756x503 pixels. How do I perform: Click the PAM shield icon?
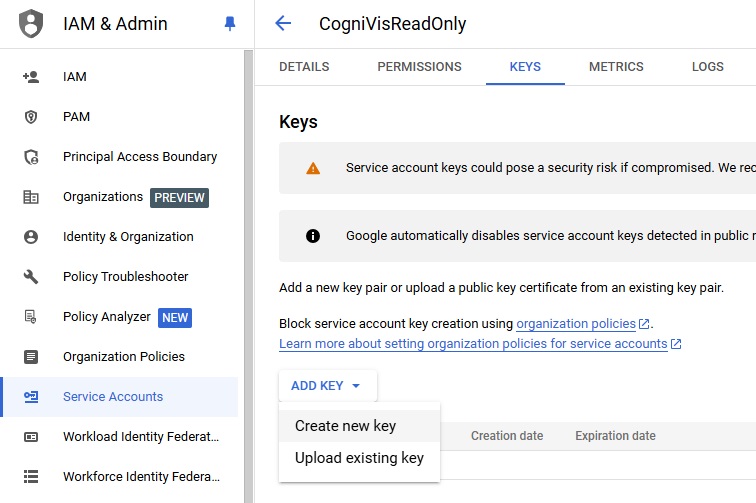(31, 117)
